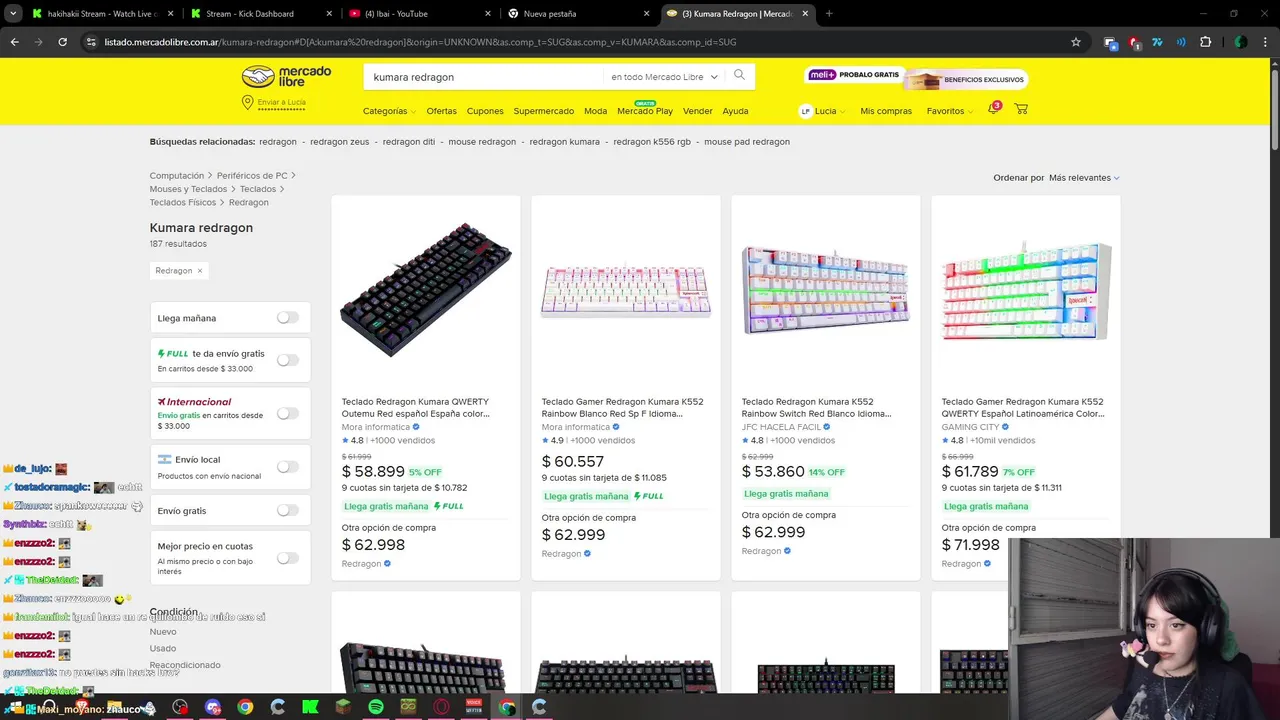
Task: Go back with the browser arrow
Action: (x=14, y=42)
